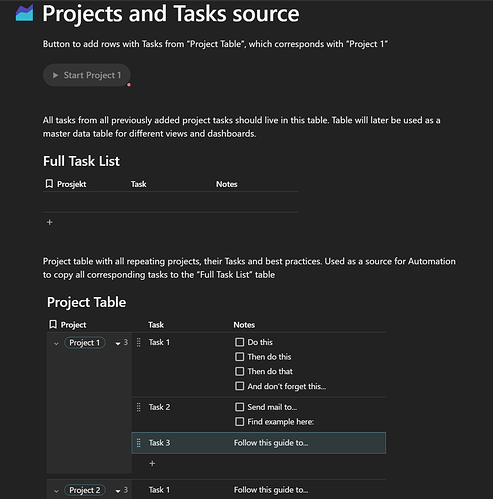Click the Task column header in Full Task List

coord(138,184)
